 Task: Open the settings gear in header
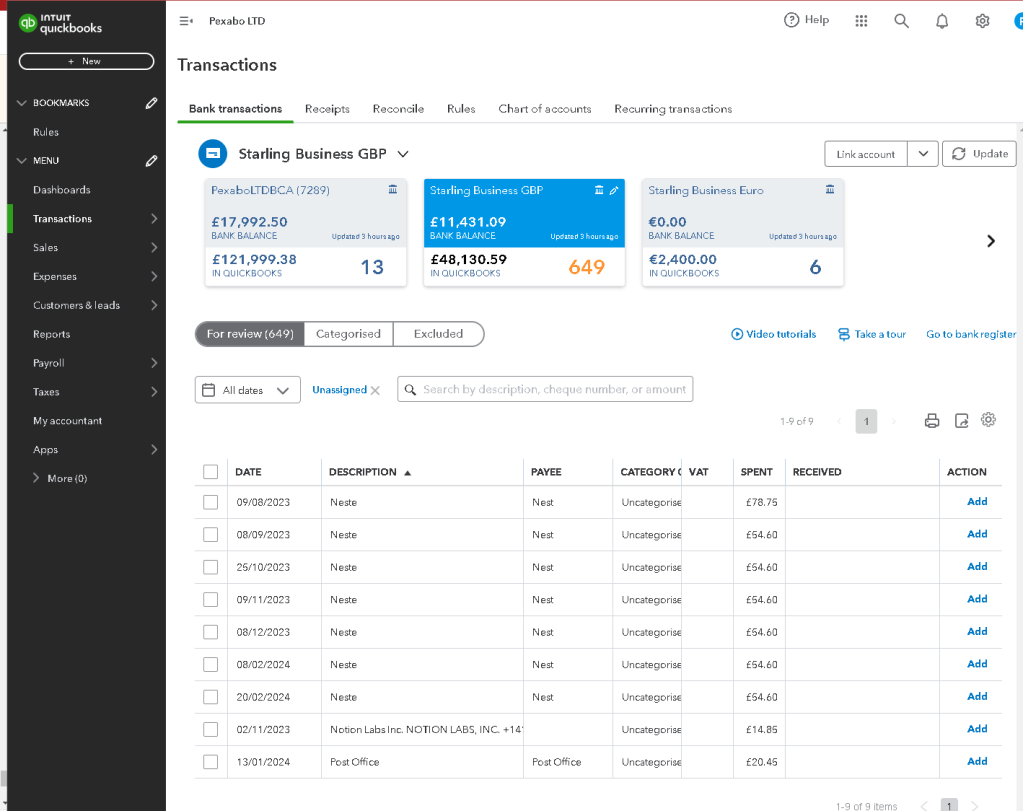[982, 21]
